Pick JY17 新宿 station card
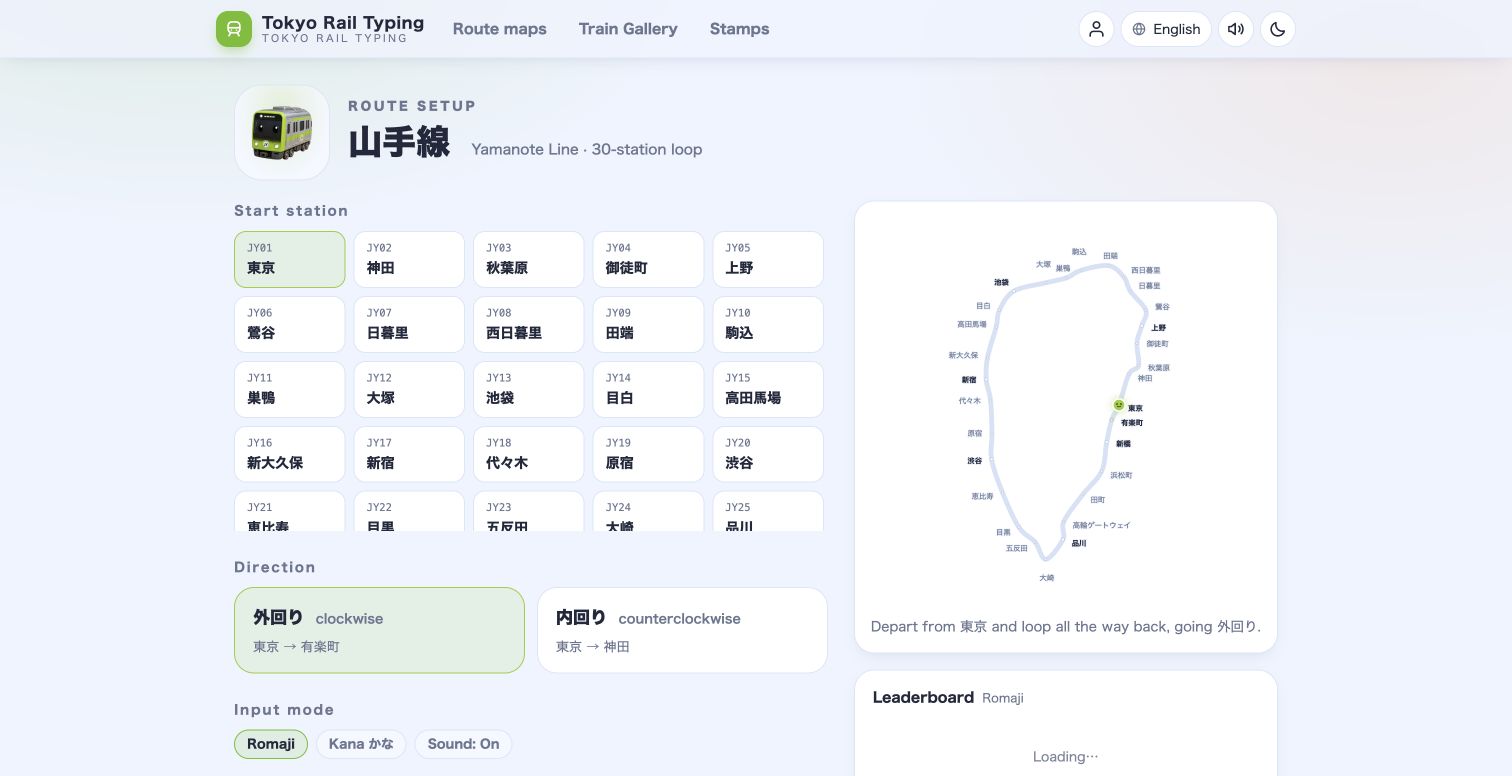 [409, 455]
